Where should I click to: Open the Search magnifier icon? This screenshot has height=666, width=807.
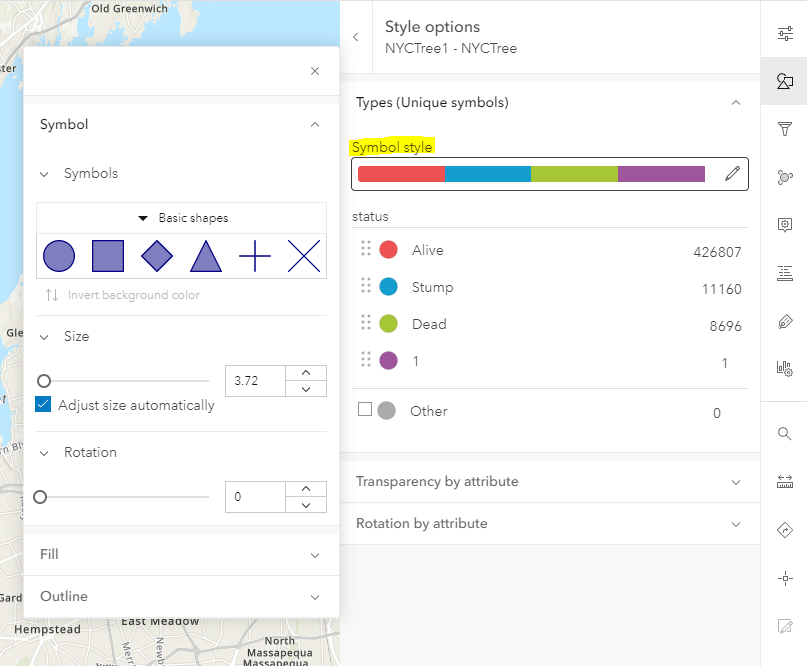click(x=784, y=433)
